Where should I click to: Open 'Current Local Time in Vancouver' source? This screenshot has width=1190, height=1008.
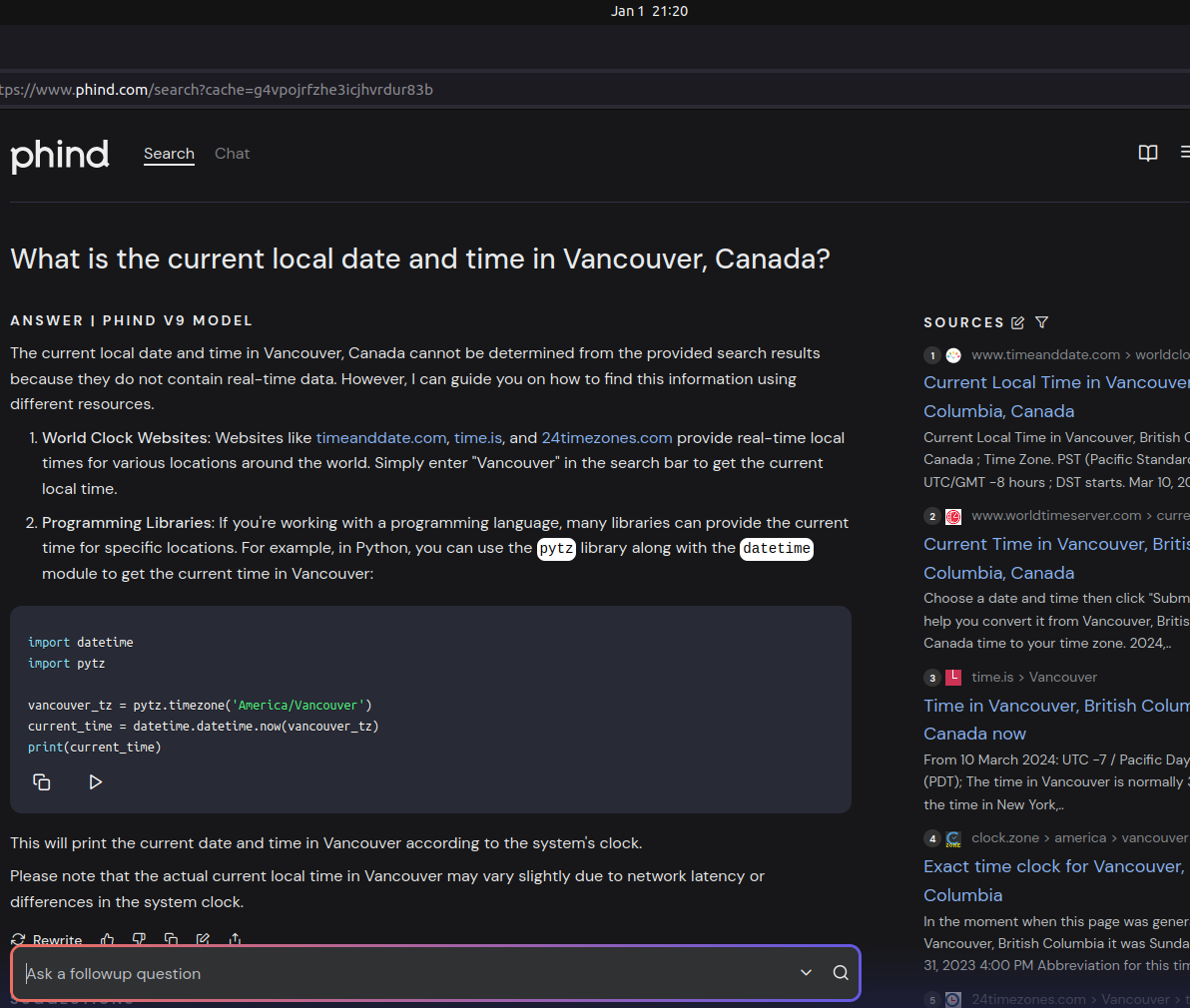tap(1056, 396)
